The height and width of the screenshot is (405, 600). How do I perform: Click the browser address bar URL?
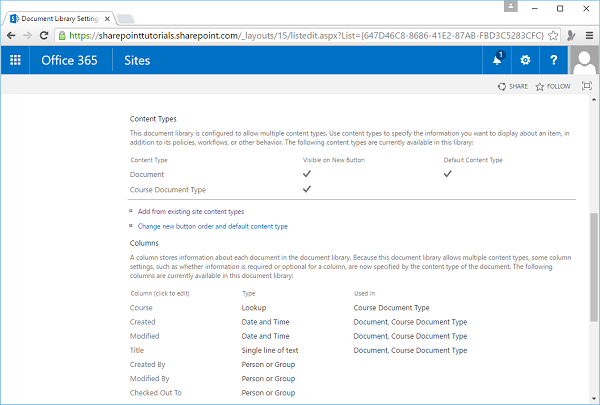coord(300,33)
